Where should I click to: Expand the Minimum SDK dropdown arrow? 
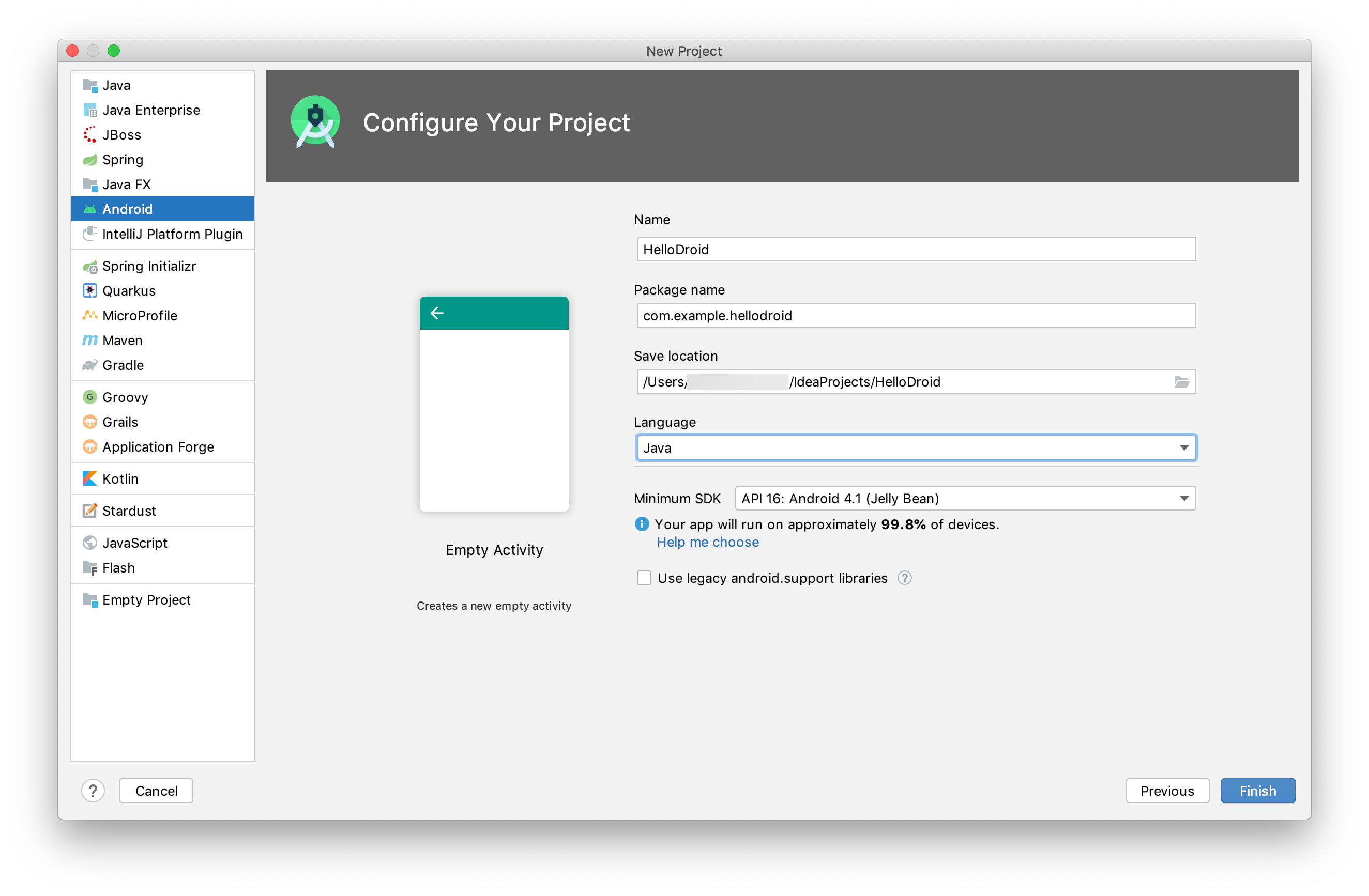pyautogui.click(x=1184, y=498)
